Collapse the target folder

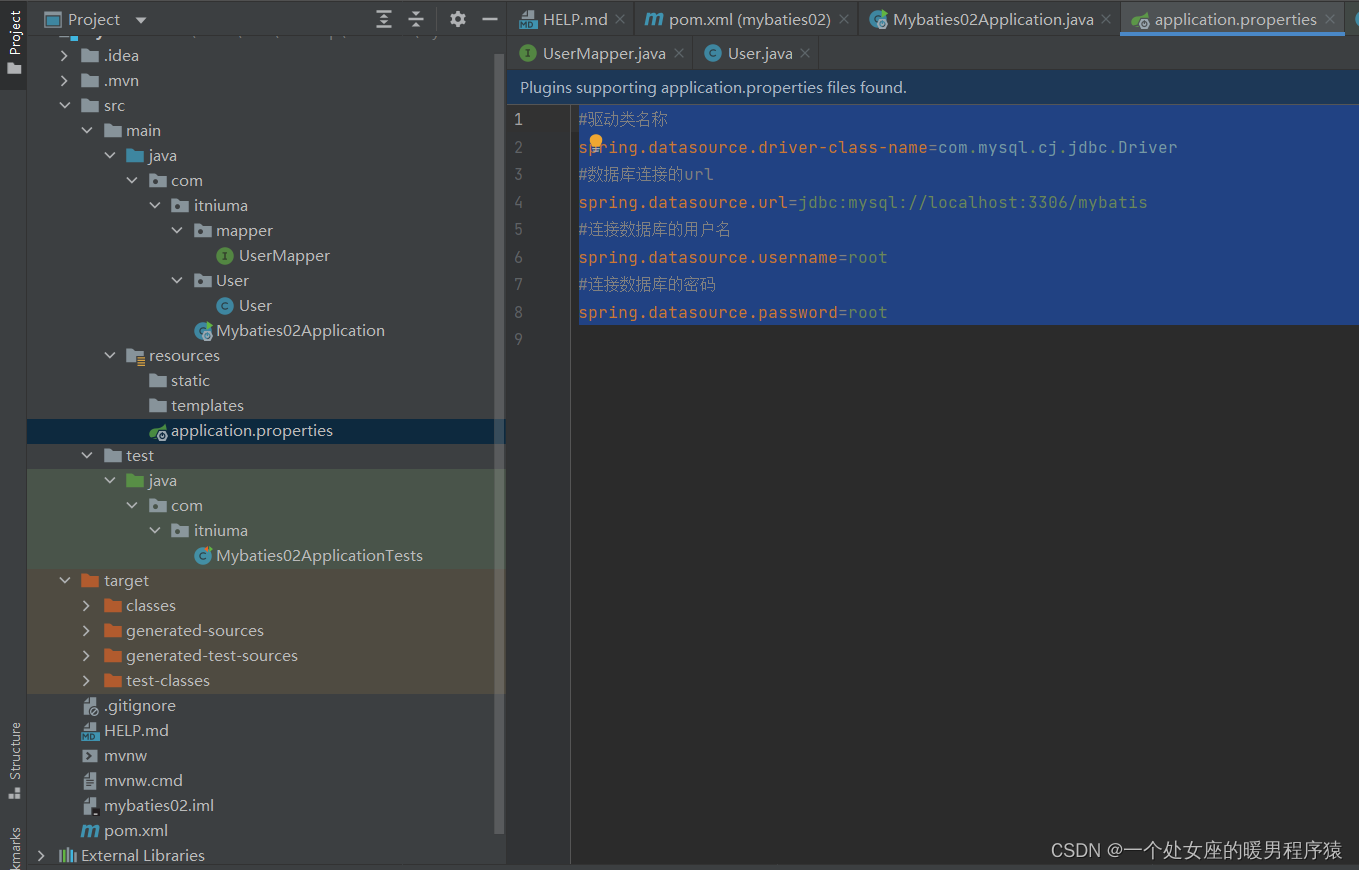coord(65,581)
